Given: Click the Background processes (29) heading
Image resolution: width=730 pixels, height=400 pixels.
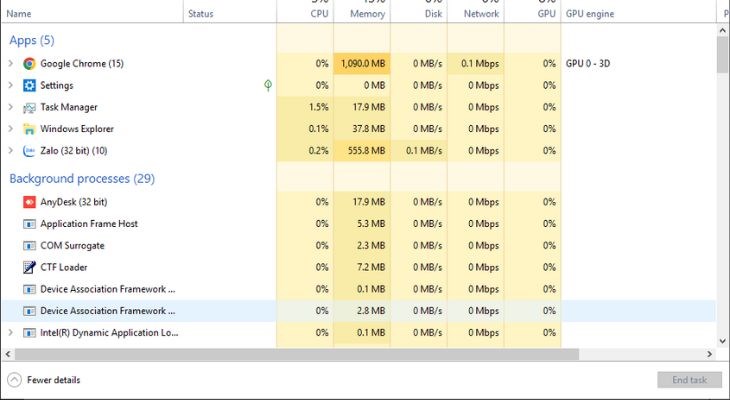Looking at the screenshot, I should click(x=82, y=178).
